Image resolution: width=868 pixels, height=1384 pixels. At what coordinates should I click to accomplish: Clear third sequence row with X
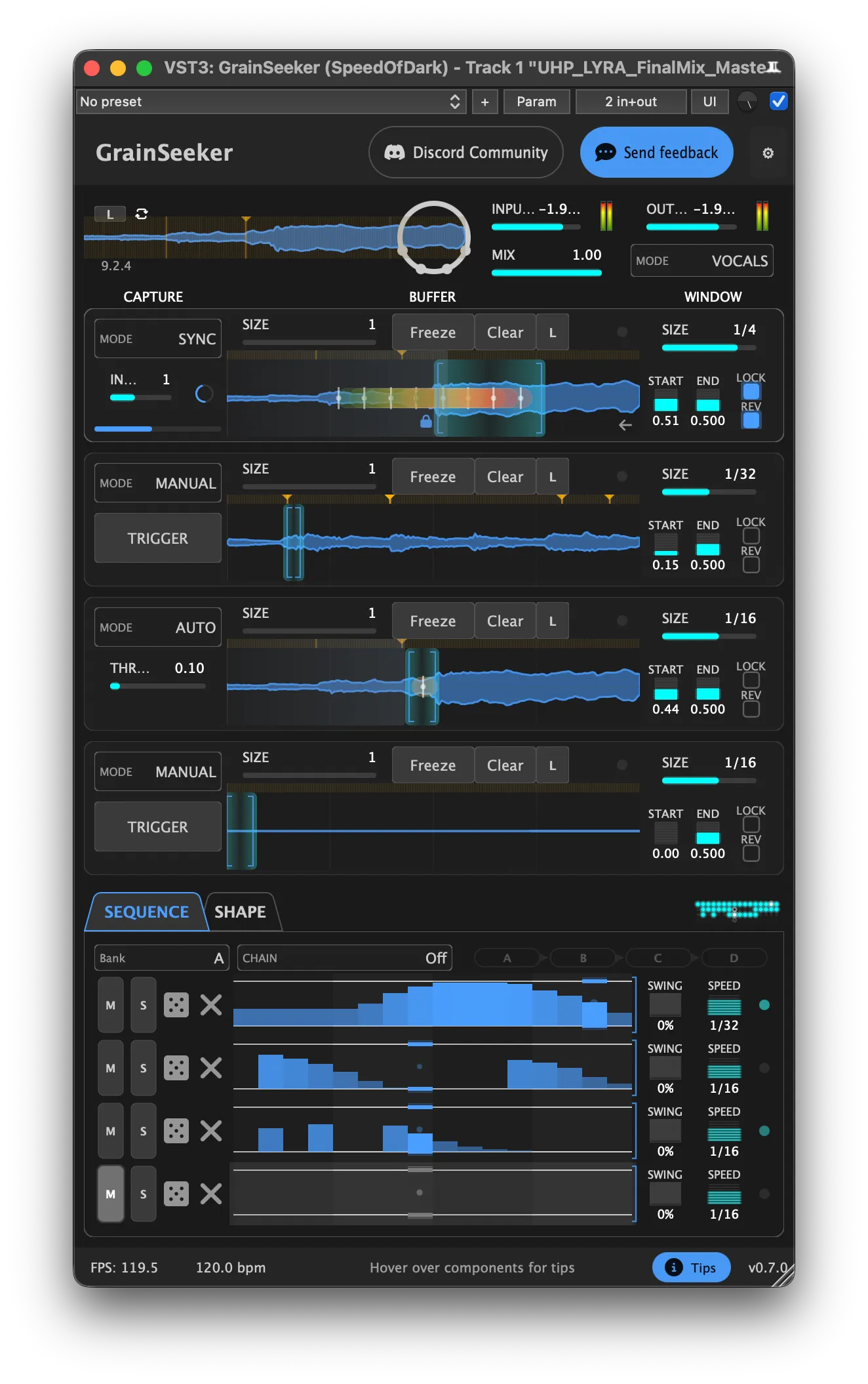211,1131
